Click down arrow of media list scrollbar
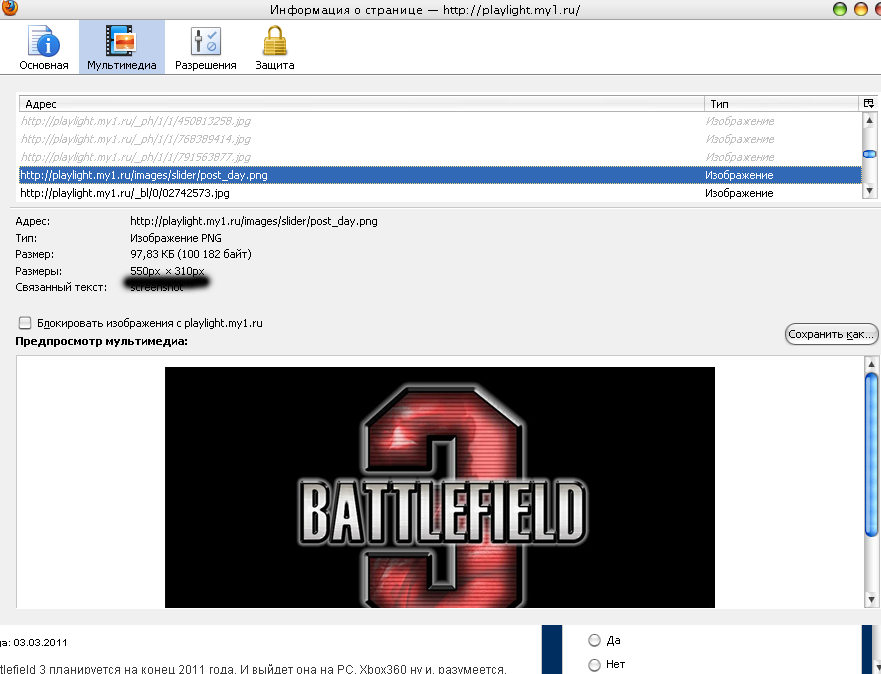The image size is (881, 674). tap(869, 191)
